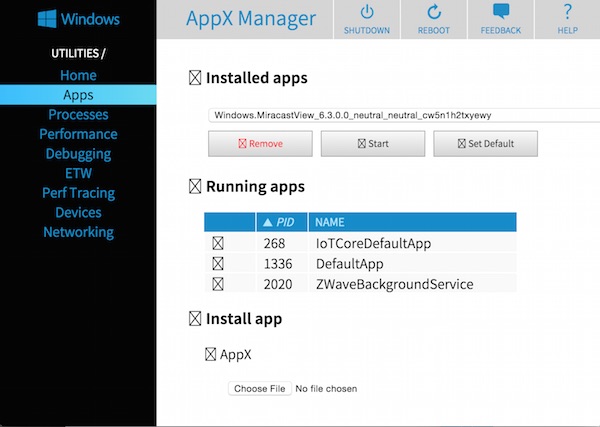Click 'No file chosen' text
The height and width of the screenshot is (427, 600).
326,389
